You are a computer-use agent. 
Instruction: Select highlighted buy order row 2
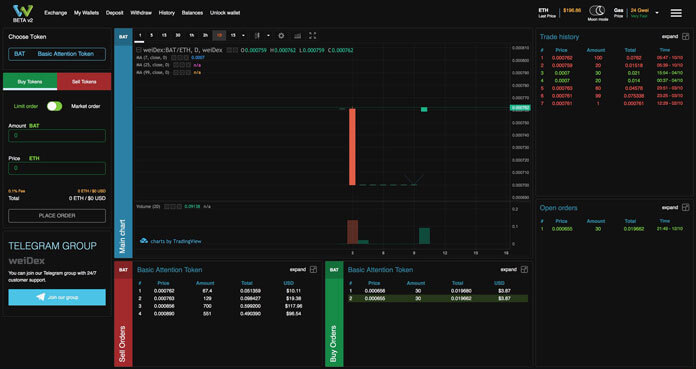pos(437,298)
